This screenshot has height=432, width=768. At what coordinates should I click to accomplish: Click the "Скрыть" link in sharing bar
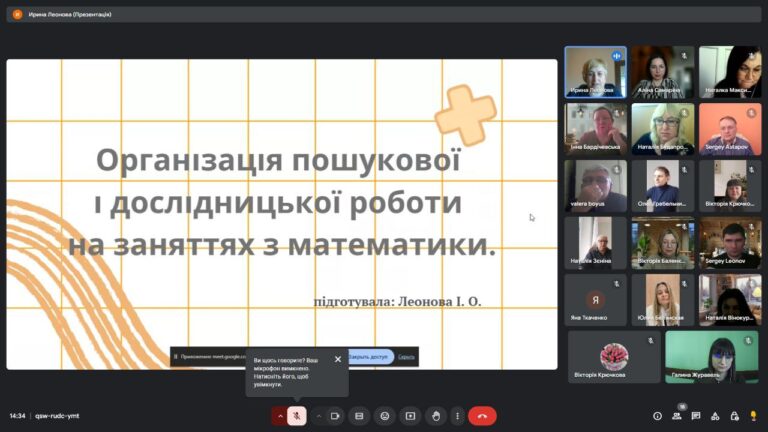point(406,357)
